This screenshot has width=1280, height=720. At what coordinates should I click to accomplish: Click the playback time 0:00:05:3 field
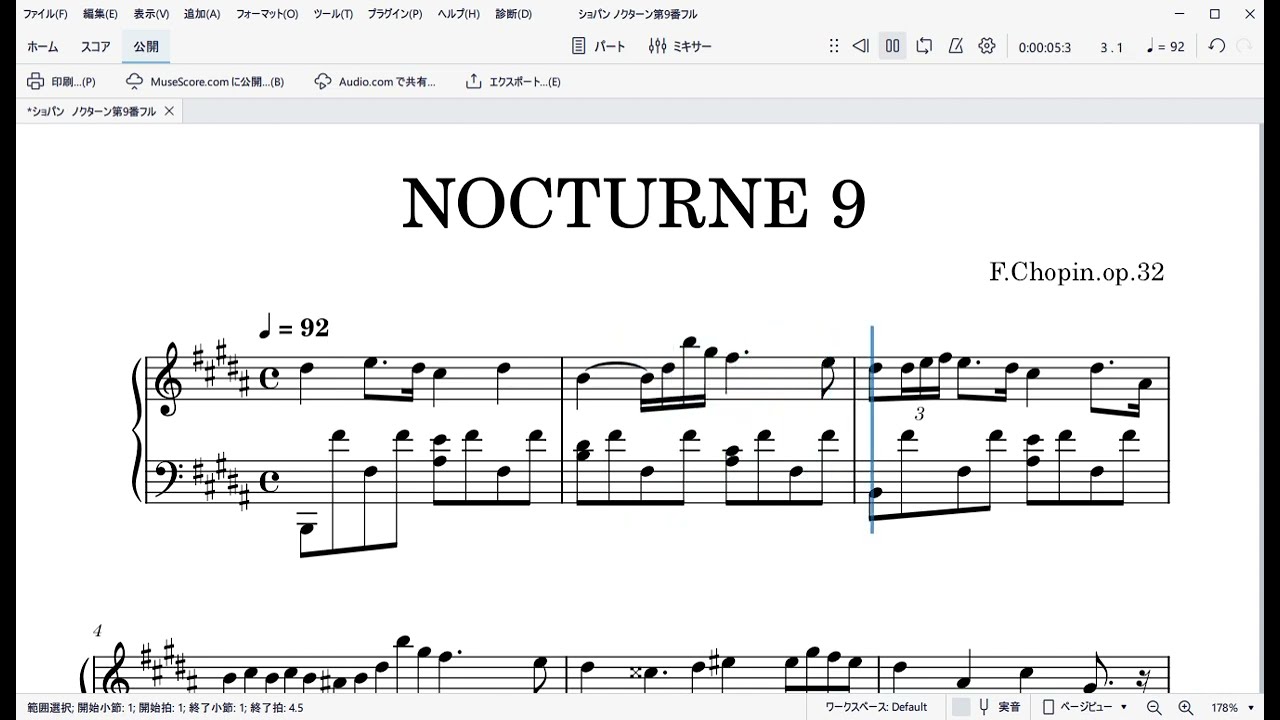click(x=1044, y=47)
